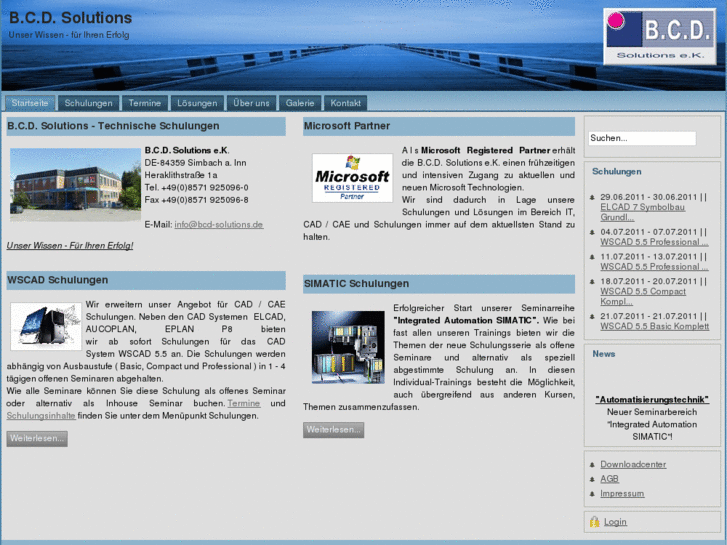Viewport: 727px width, 545px height.
Task: Open the AGB link
Action: coord(610,479)
